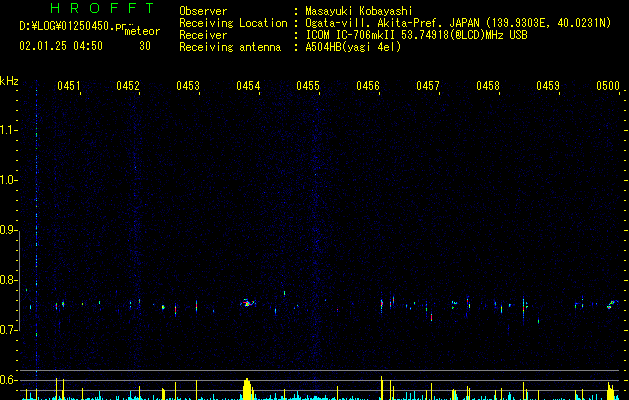Viewport: 629px width, 400px height.
Task: Click the 0.7 kHz axis label
Action: (8, 330)
